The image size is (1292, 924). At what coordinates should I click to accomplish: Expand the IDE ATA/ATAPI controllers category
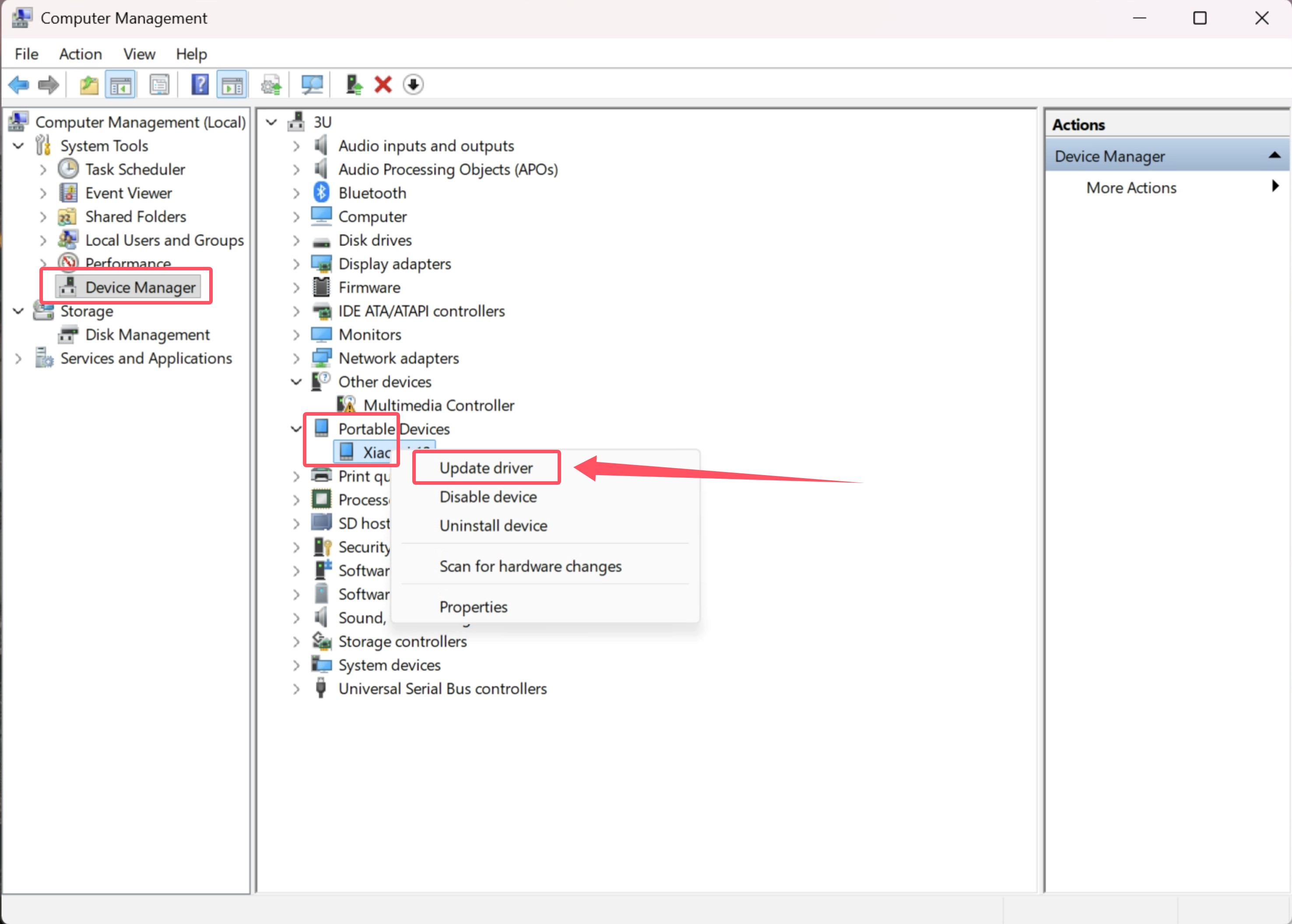pyautogui.click(x=296, y=311)
